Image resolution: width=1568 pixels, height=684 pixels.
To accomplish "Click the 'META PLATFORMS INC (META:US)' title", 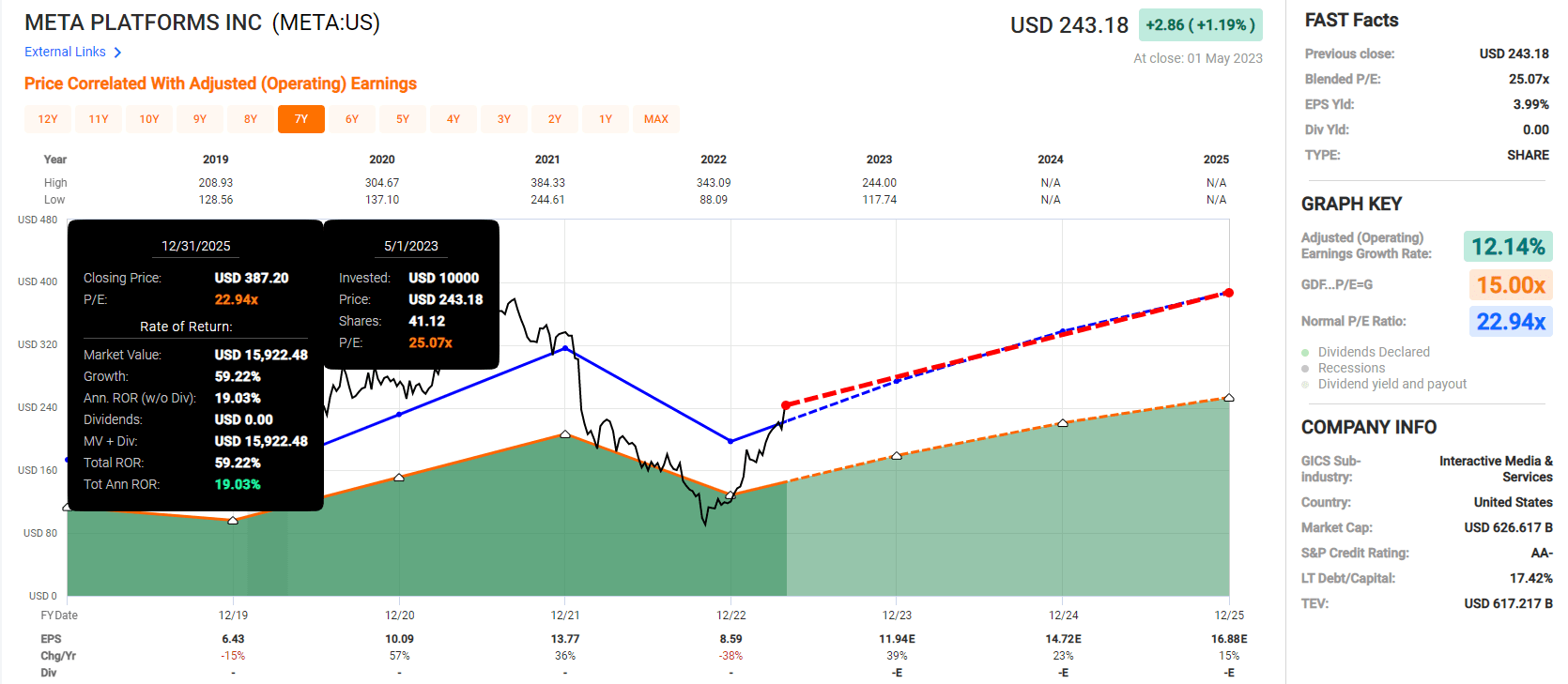I will pos(202,23).
